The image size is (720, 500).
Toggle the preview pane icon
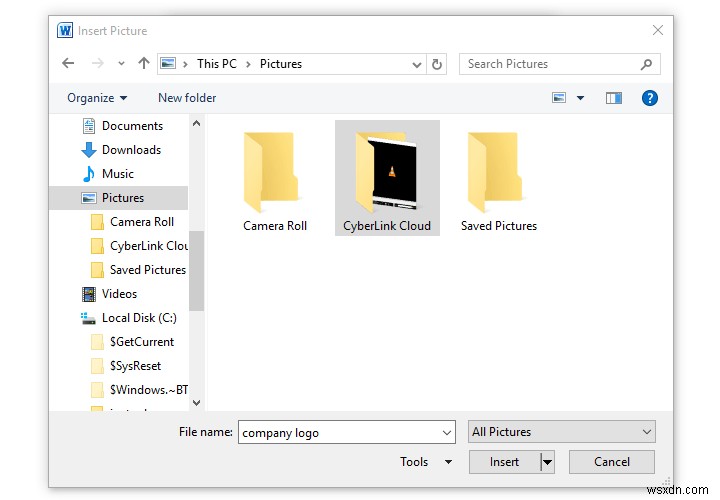point(613,98)
